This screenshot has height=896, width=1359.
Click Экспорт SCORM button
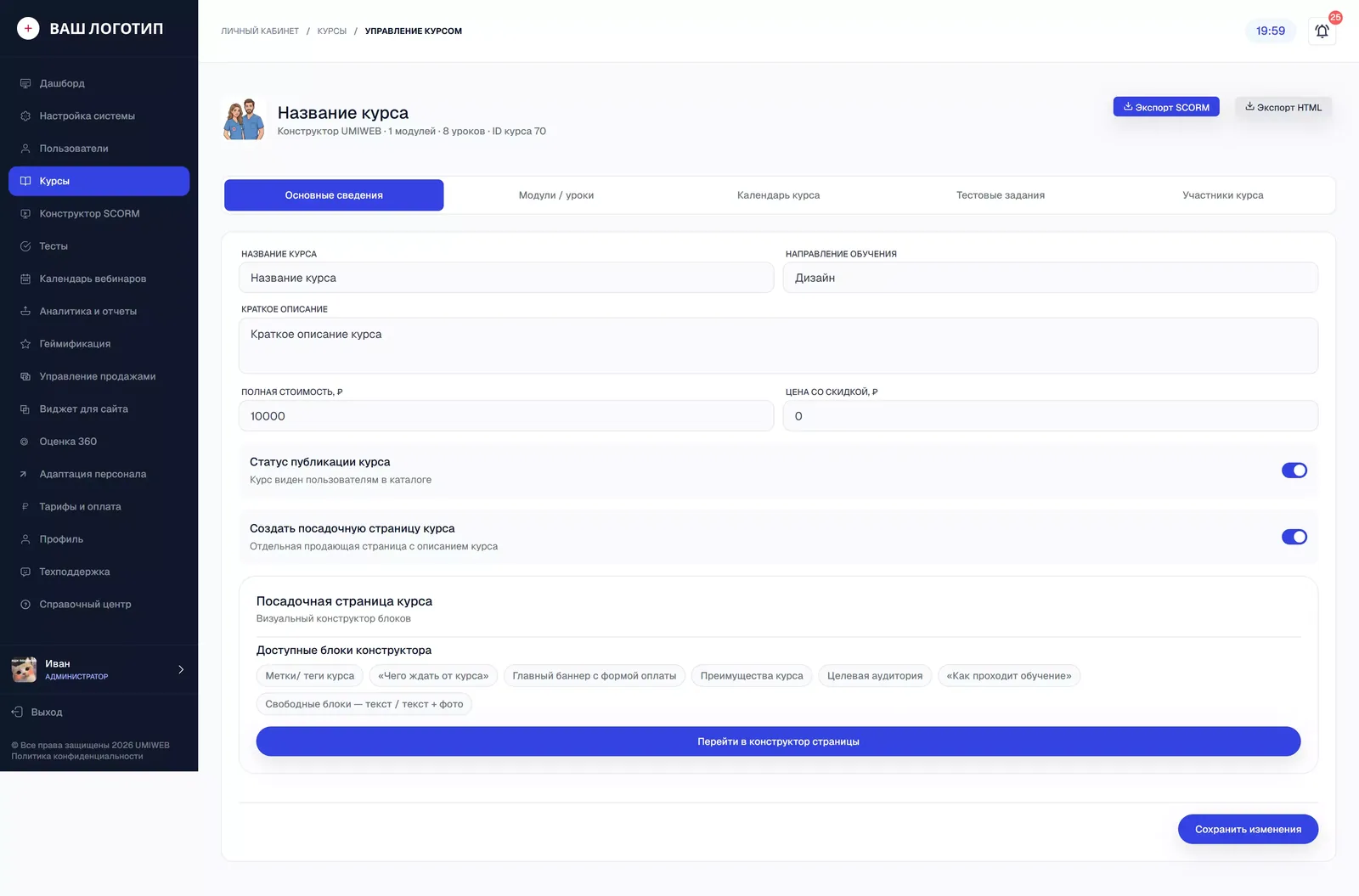pos(1166,107)
